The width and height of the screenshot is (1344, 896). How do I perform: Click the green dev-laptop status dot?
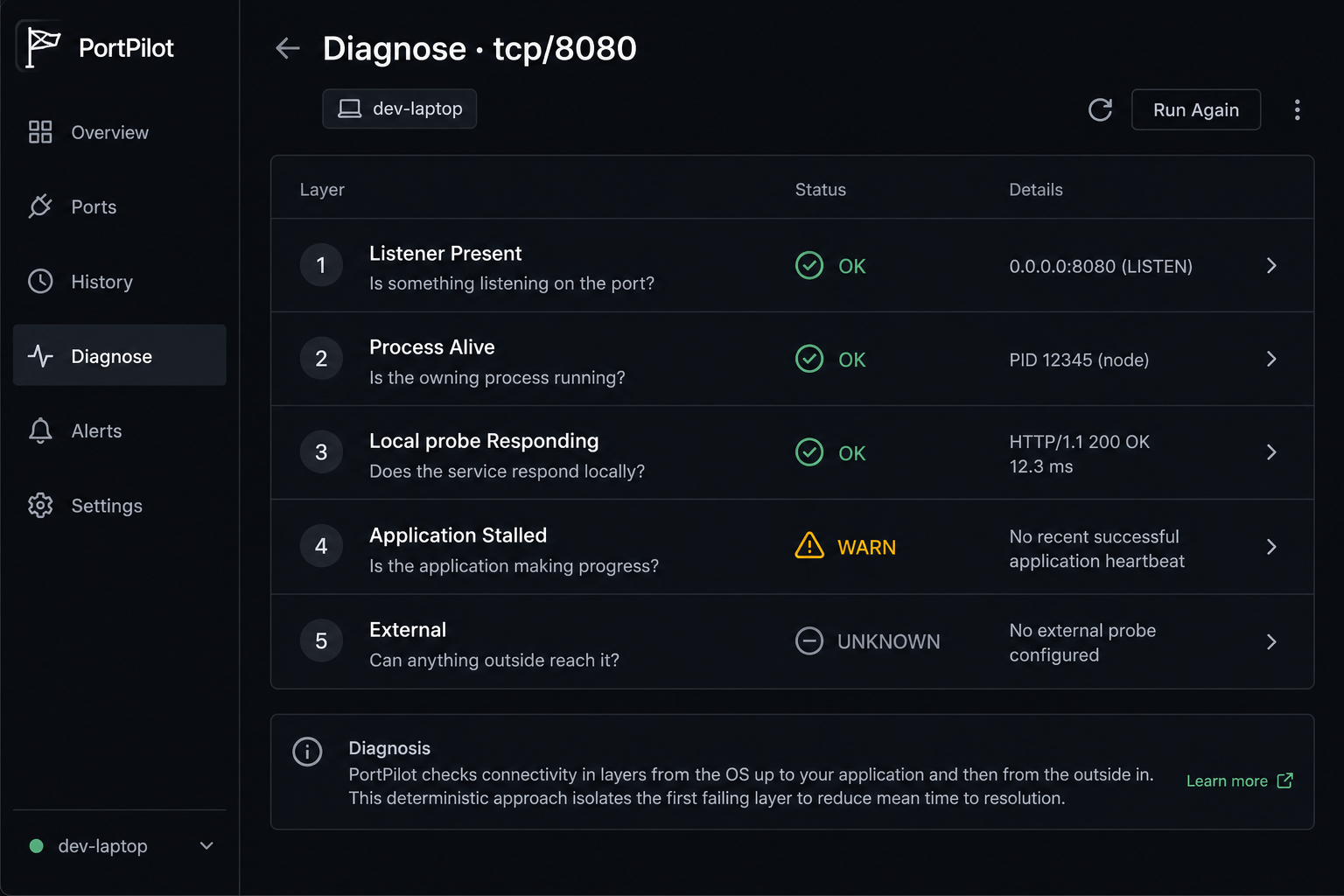(x=37, y=846)
